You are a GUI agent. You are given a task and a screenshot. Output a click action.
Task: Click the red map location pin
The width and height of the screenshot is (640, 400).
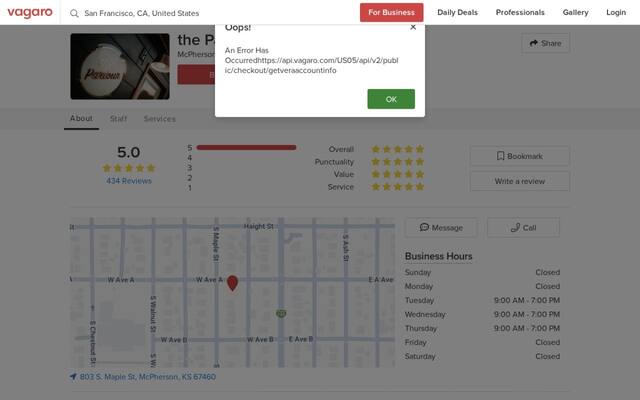[232, 283]
